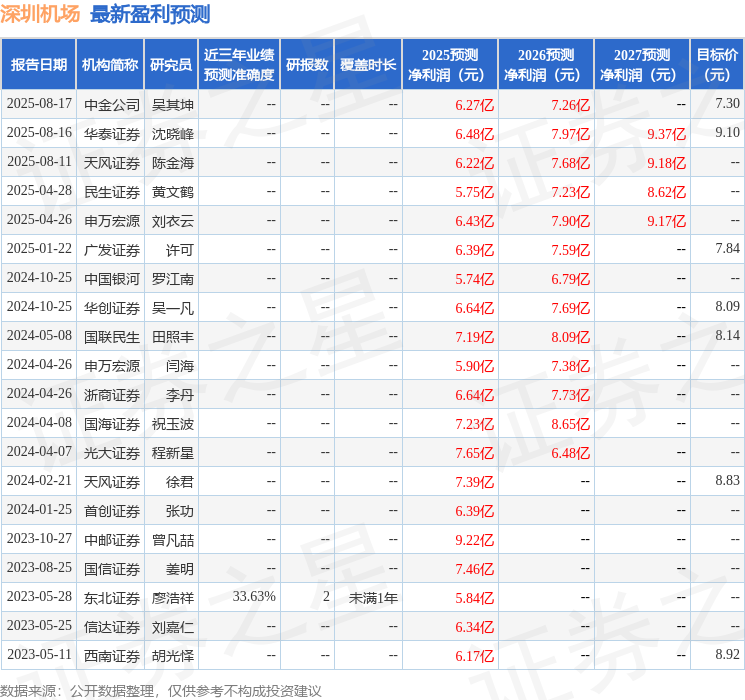The image size is (745, 700).
Task: Click the 未满1年 coverage duration cell
Action: 373,597
